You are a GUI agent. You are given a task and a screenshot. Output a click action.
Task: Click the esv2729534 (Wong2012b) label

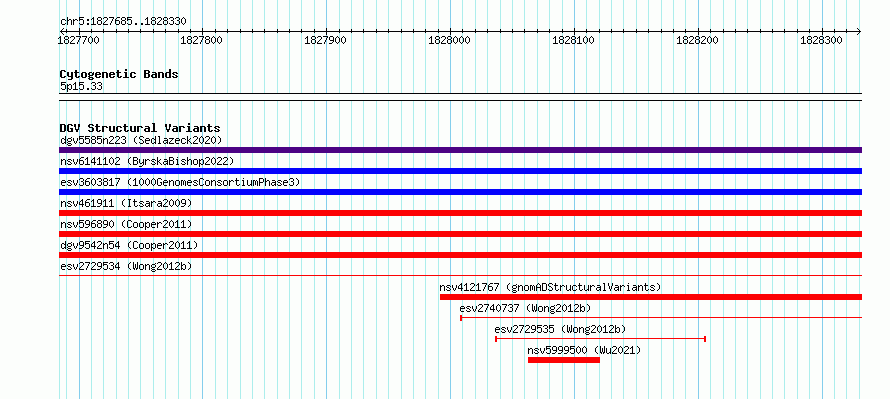(126, 266)
